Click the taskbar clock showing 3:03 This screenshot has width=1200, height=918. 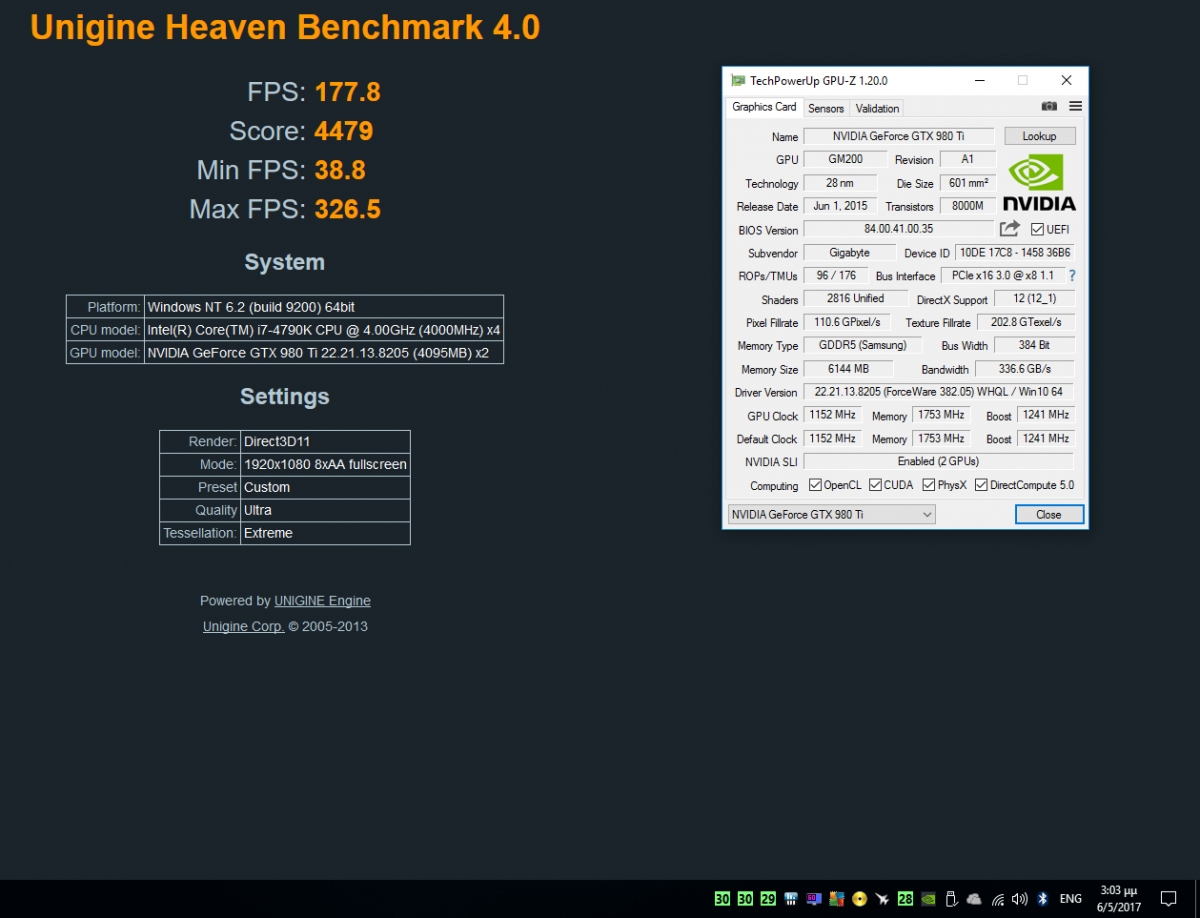(x=1118, y=898)
